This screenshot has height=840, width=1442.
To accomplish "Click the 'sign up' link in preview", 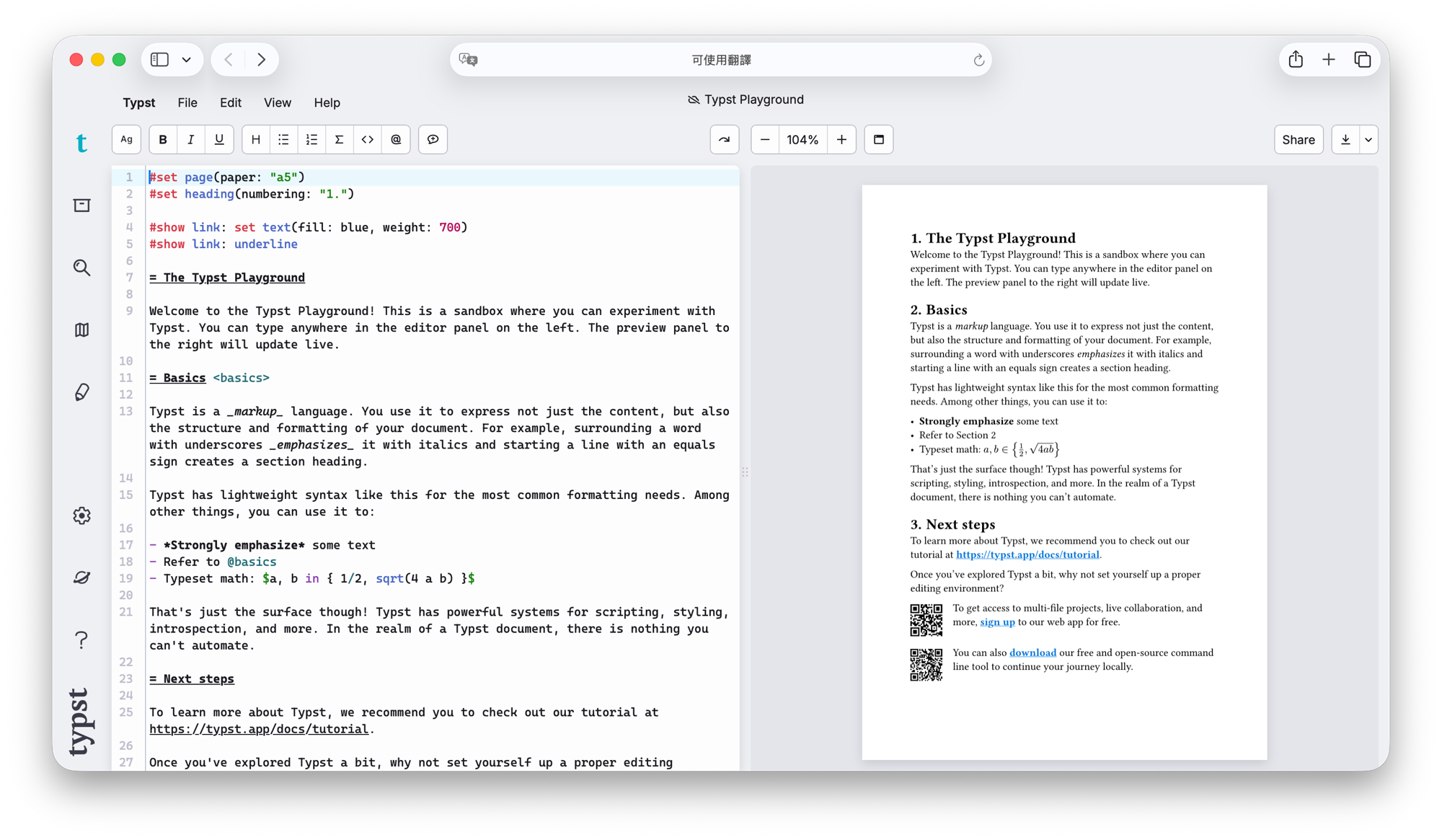I will pyautogui.click(x=997, y=622).
